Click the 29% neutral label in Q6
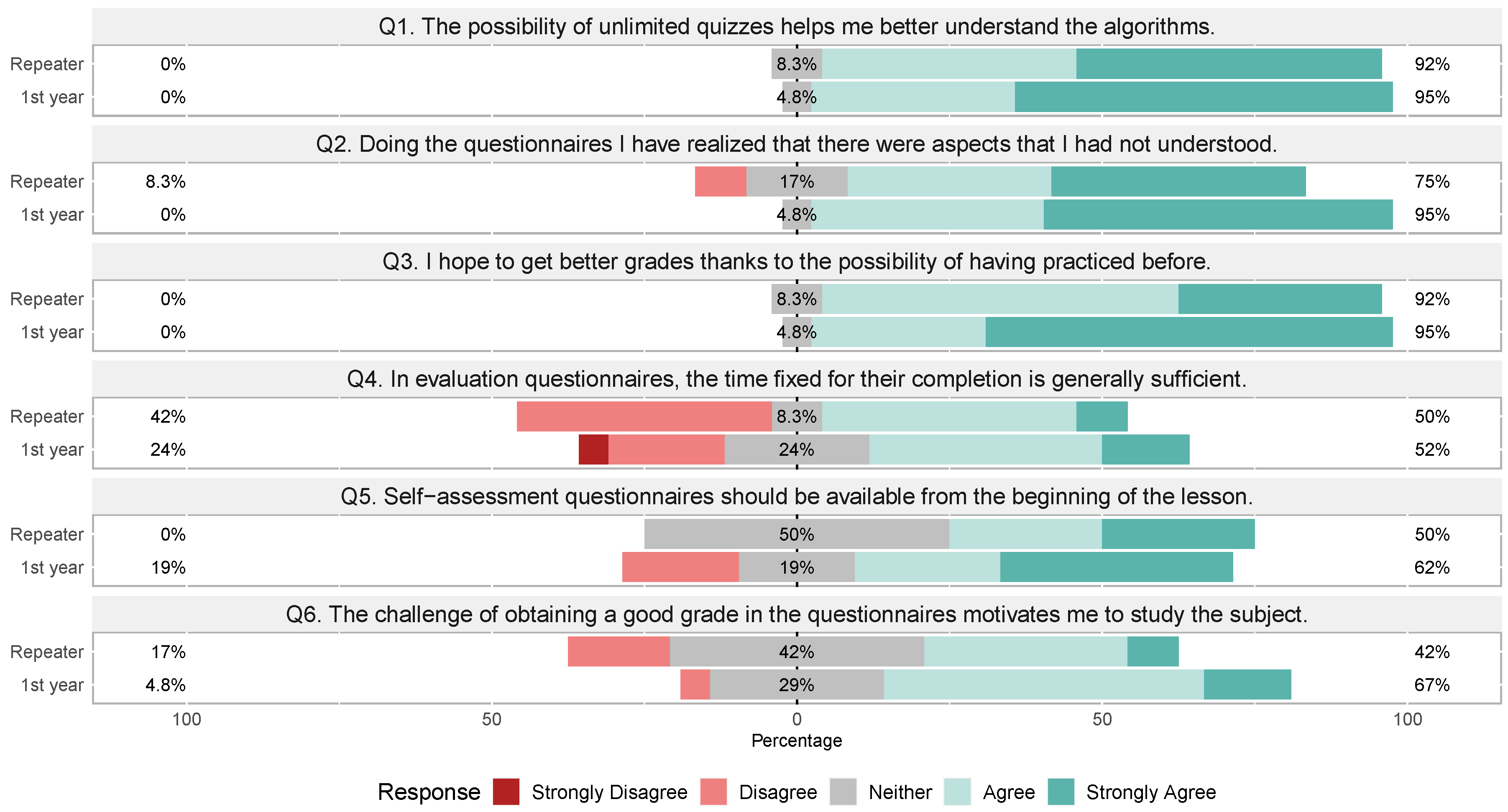The width and height of the screenshot is (1508, 812). pyautogui.click(x=796, y=685)
